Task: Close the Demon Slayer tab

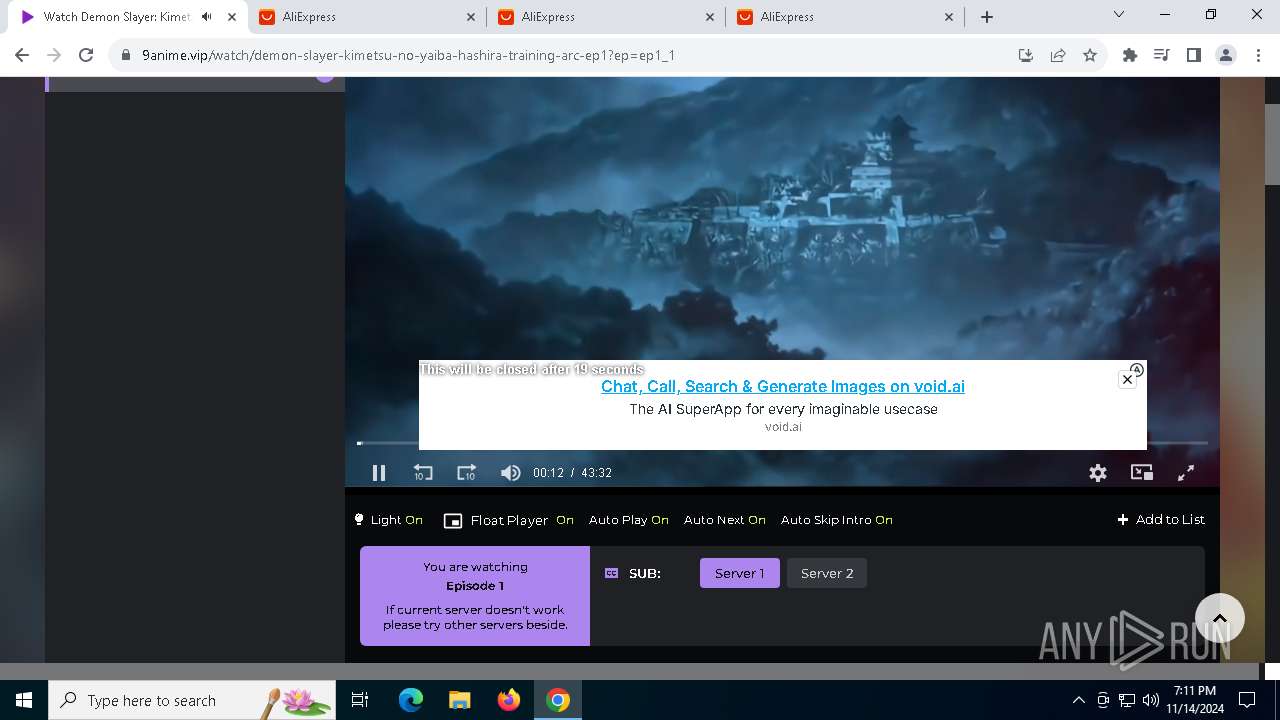Action: click(233, 17)
